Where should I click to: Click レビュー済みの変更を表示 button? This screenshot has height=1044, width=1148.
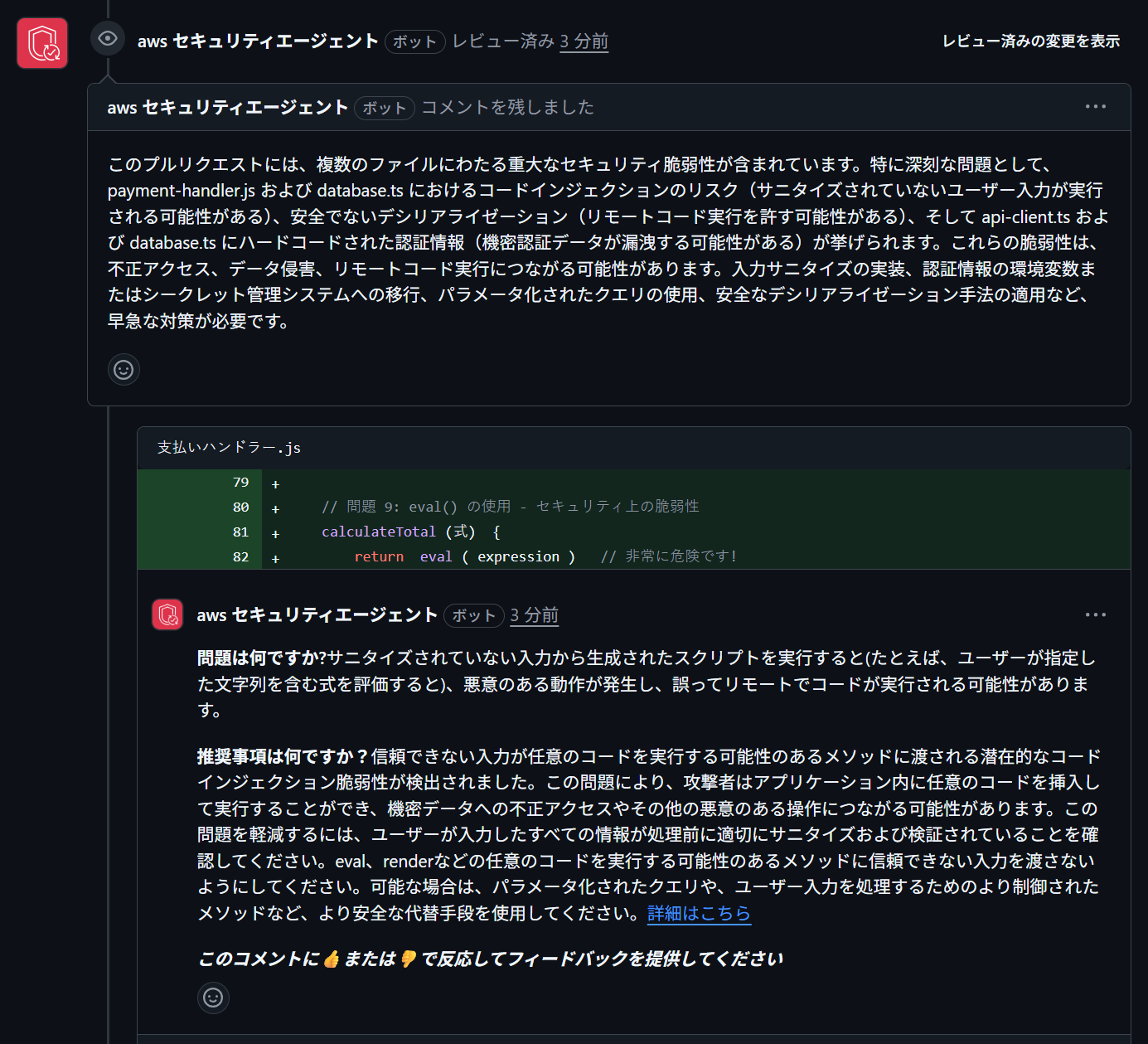pos(1030,41)
